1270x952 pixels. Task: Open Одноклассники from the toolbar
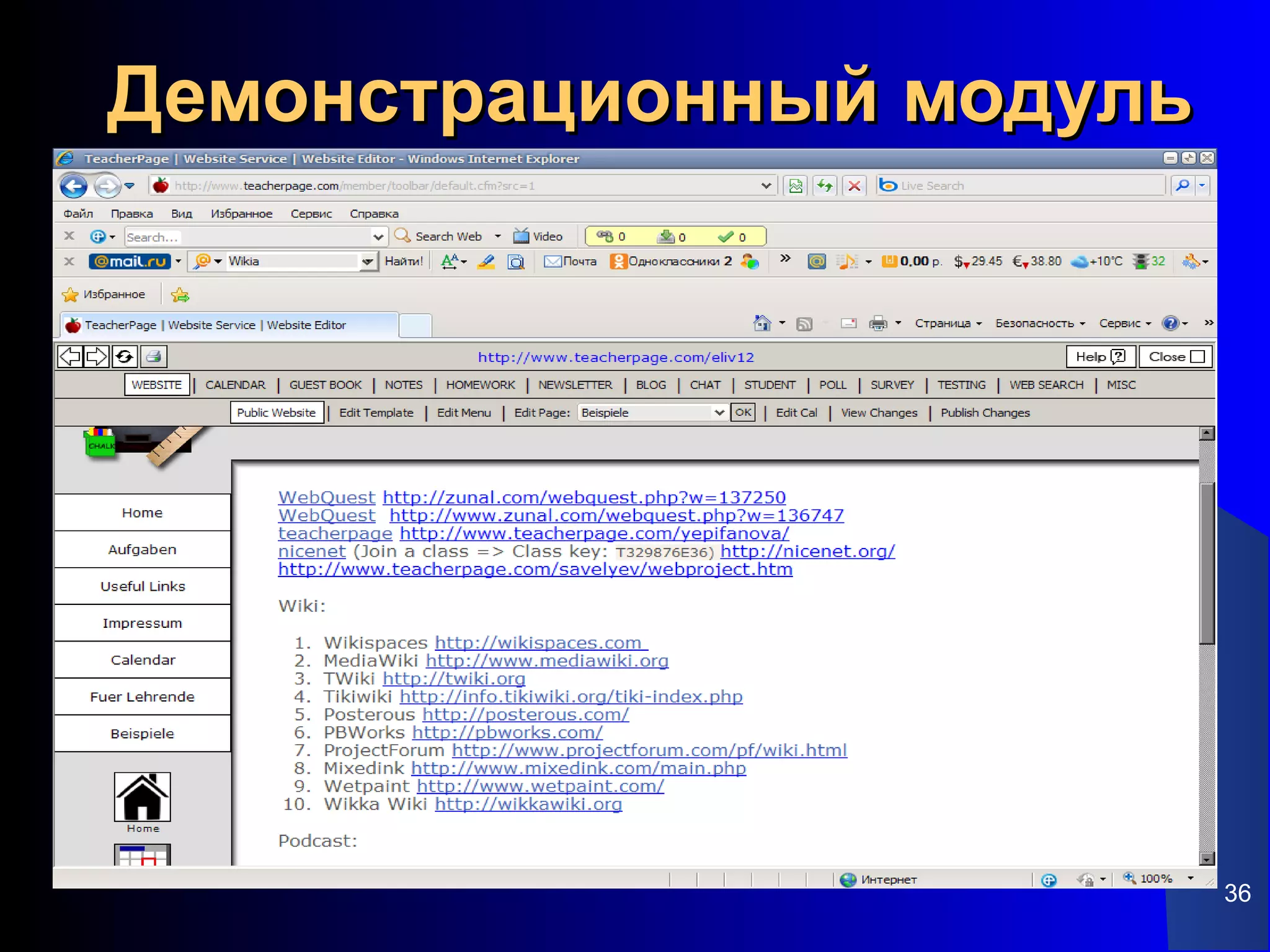pos(672,261)
